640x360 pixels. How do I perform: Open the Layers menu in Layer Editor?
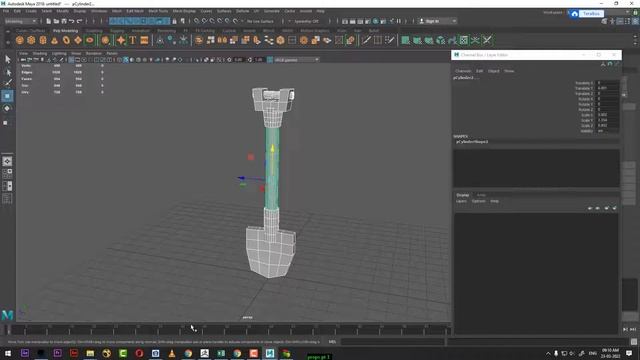coord(461,201)
